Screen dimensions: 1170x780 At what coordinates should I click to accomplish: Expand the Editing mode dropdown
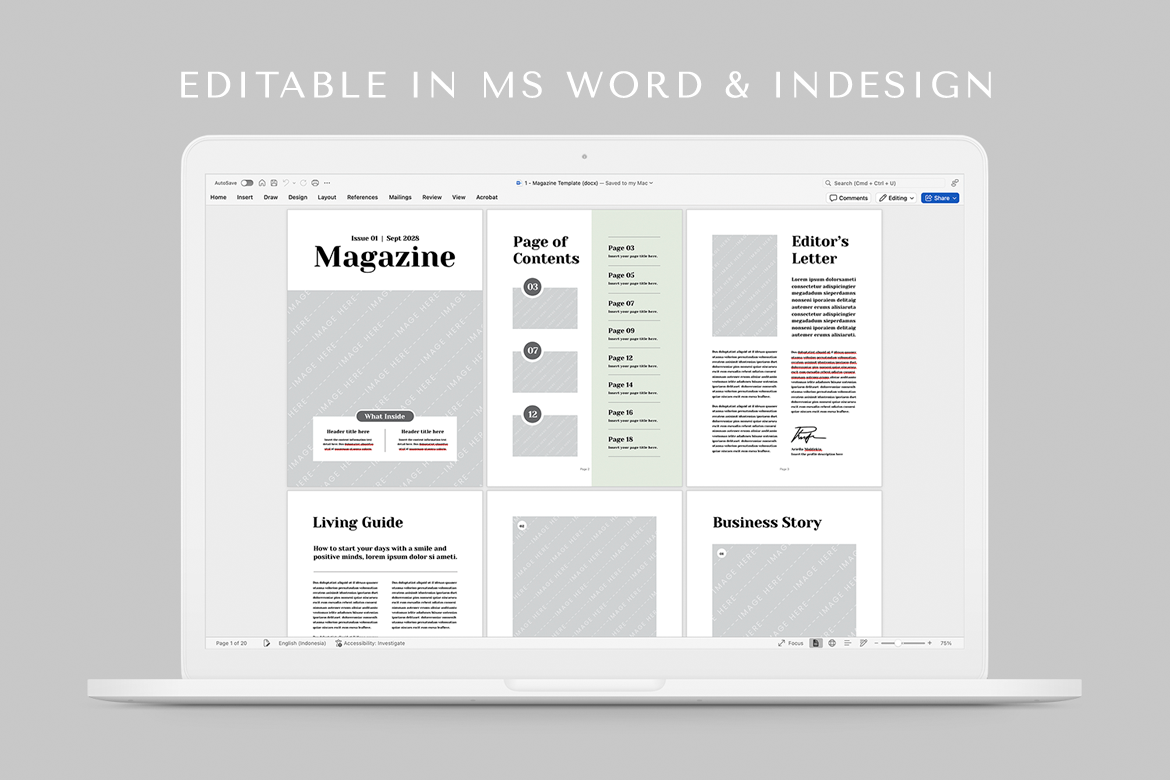tap(896, 198)
